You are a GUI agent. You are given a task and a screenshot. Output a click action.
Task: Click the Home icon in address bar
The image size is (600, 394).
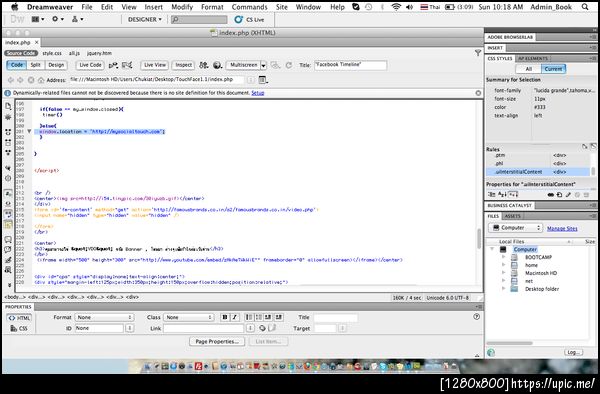[41, 80]
